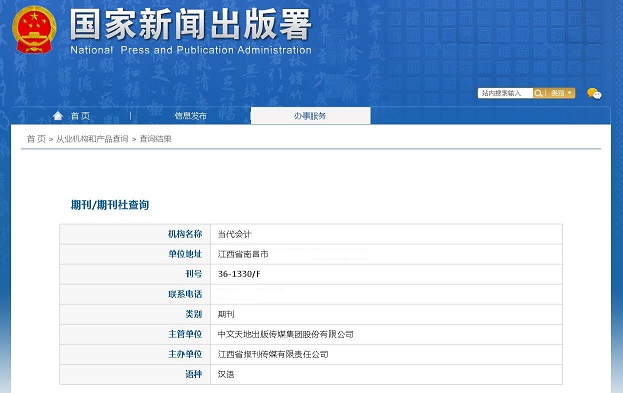Select 中文天地出版传媒集团股份有限公司 value
Viewport: 623px width, 393px height.
(x=286, y=334)
